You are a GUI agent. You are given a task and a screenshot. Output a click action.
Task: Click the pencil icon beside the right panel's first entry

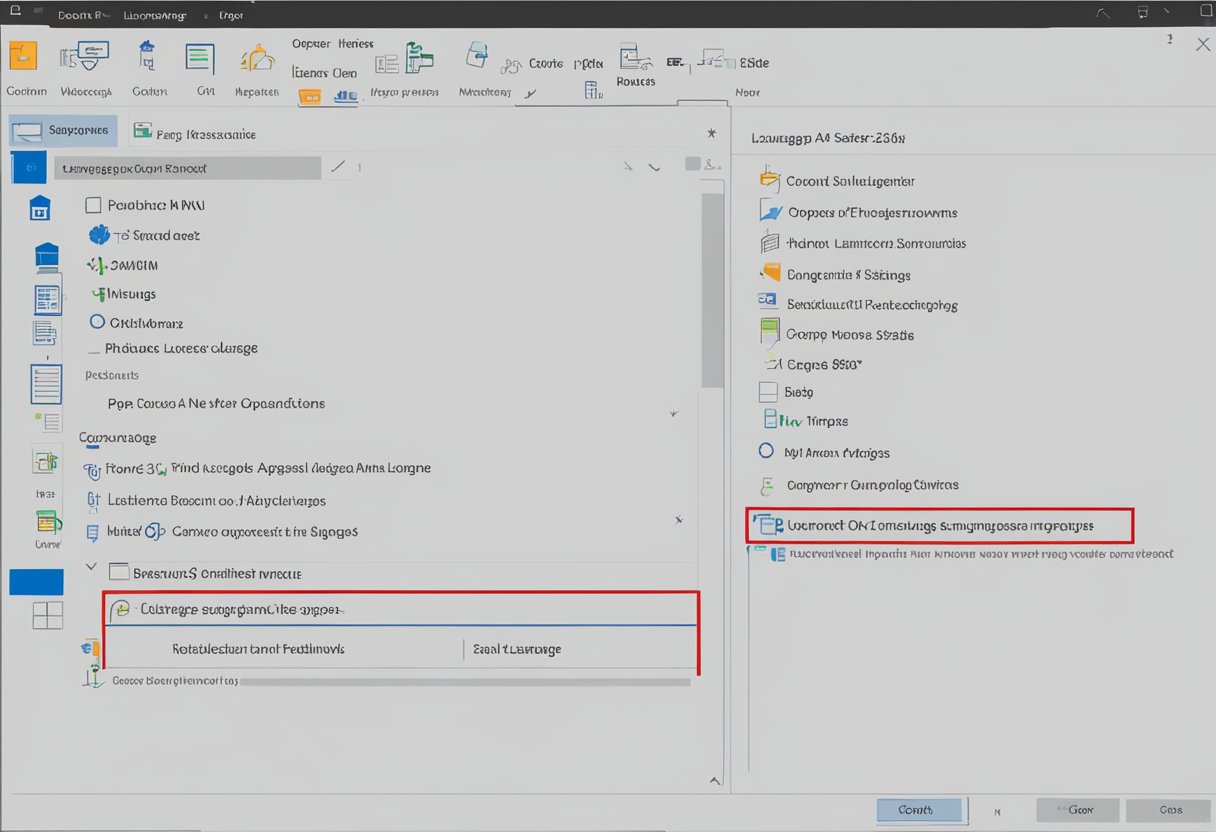click(x=336, y=167)
